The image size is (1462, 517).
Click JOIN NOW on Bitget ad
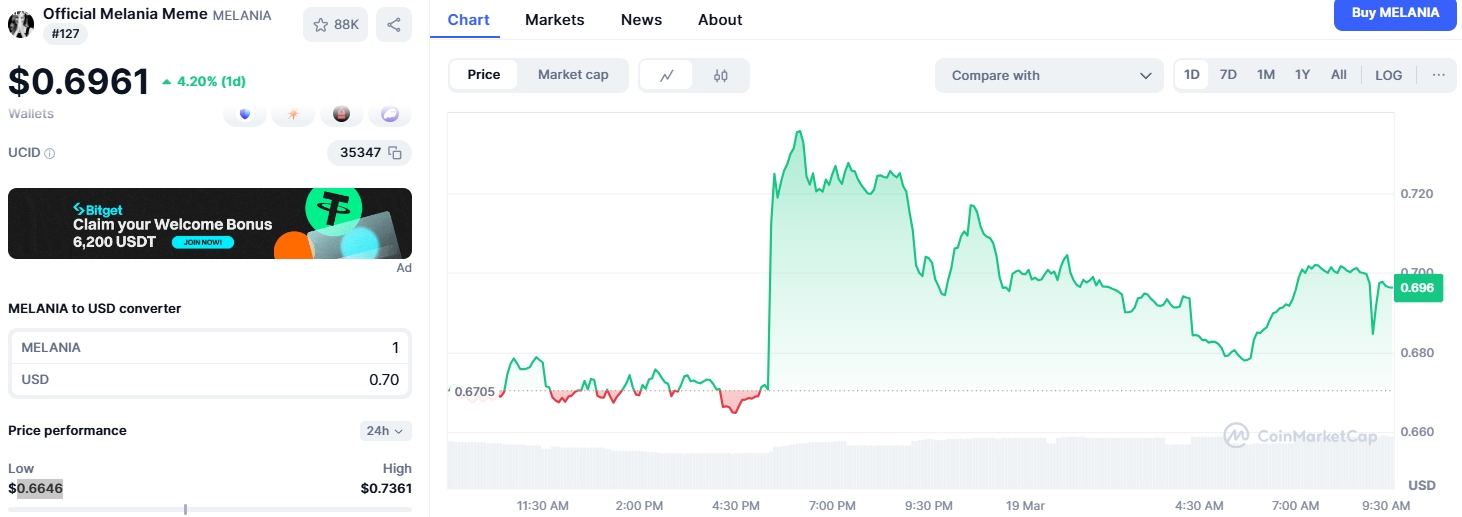(x=203, y=242)
